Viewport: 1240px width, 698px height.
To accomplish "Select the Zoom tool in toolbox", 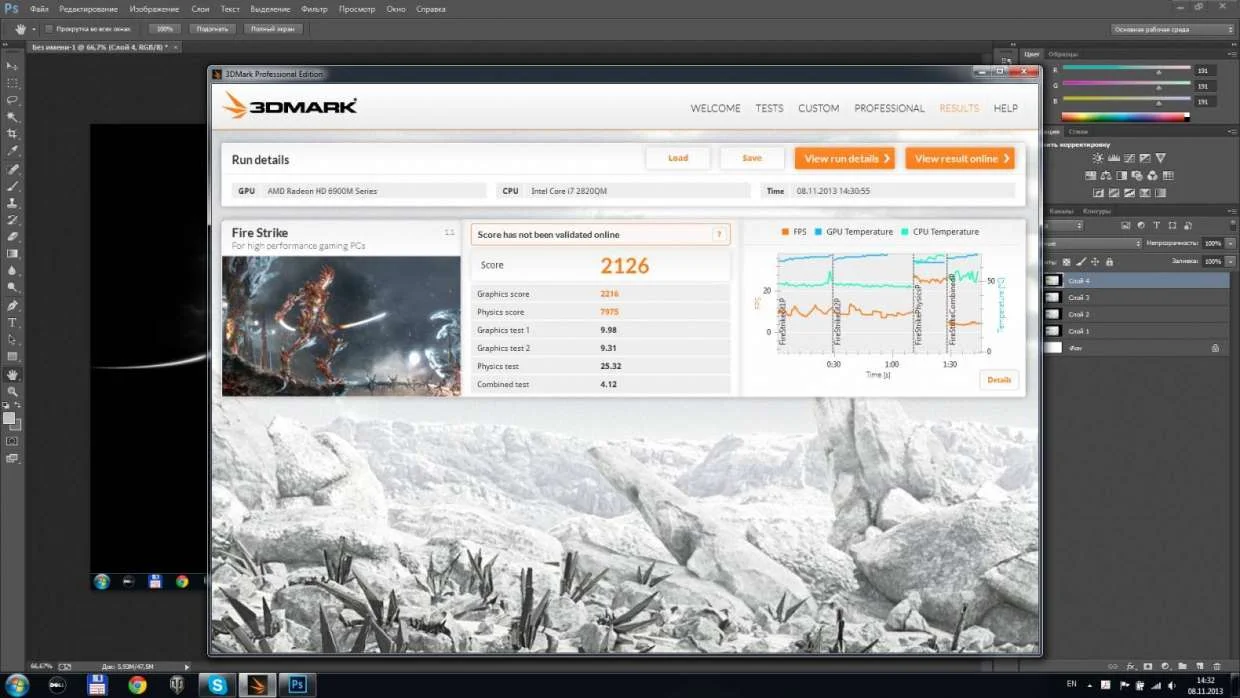I will click(x=13, y=392).
